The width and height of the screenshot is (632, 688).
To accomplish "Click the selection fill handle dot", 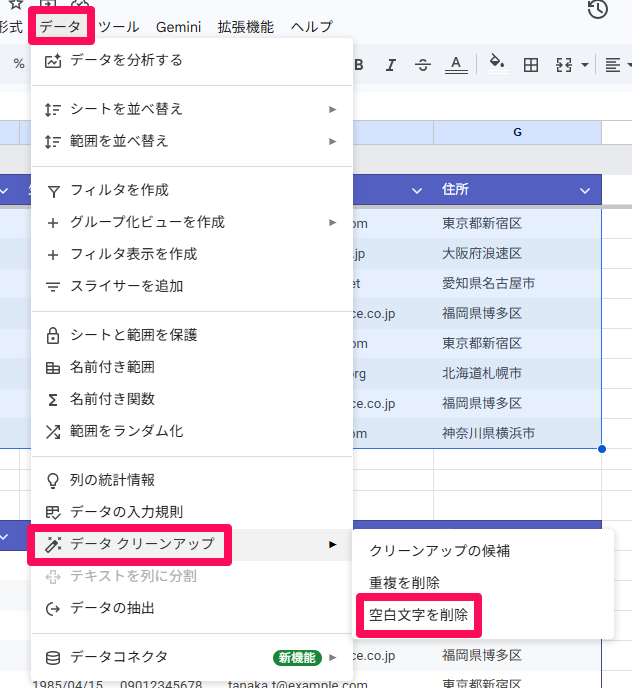I will pos(602,449).
